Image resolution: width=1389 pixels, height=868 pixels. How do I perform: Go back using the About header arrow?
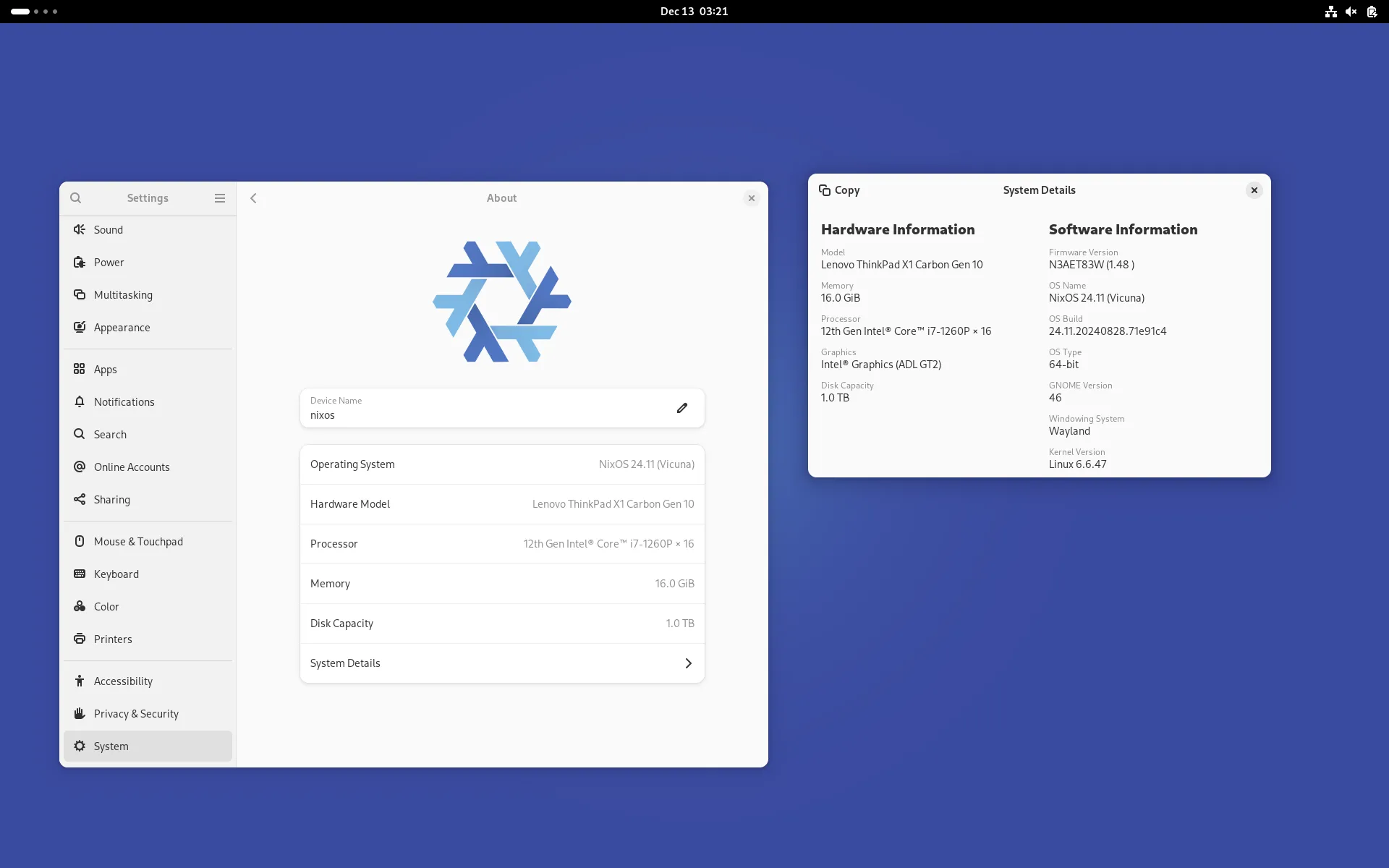point(253,198)
